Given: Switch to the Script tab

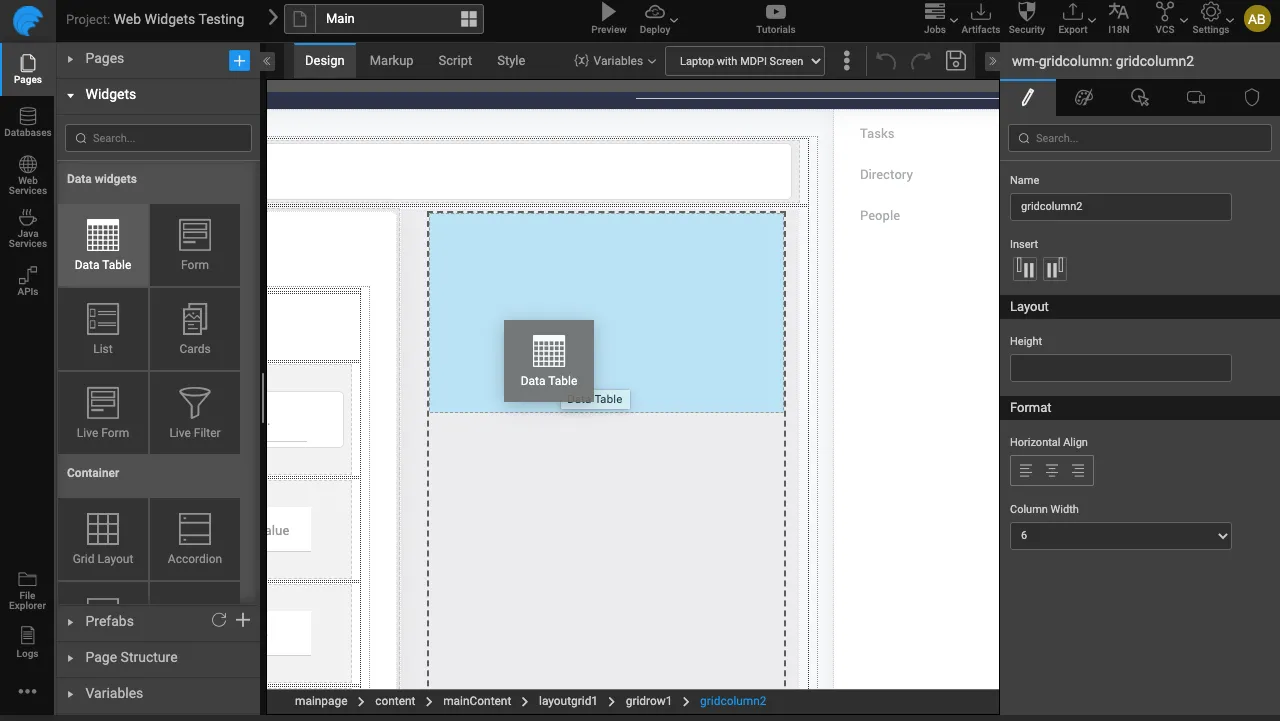Looking at the screenshot, I should click(x=455, y=61).
